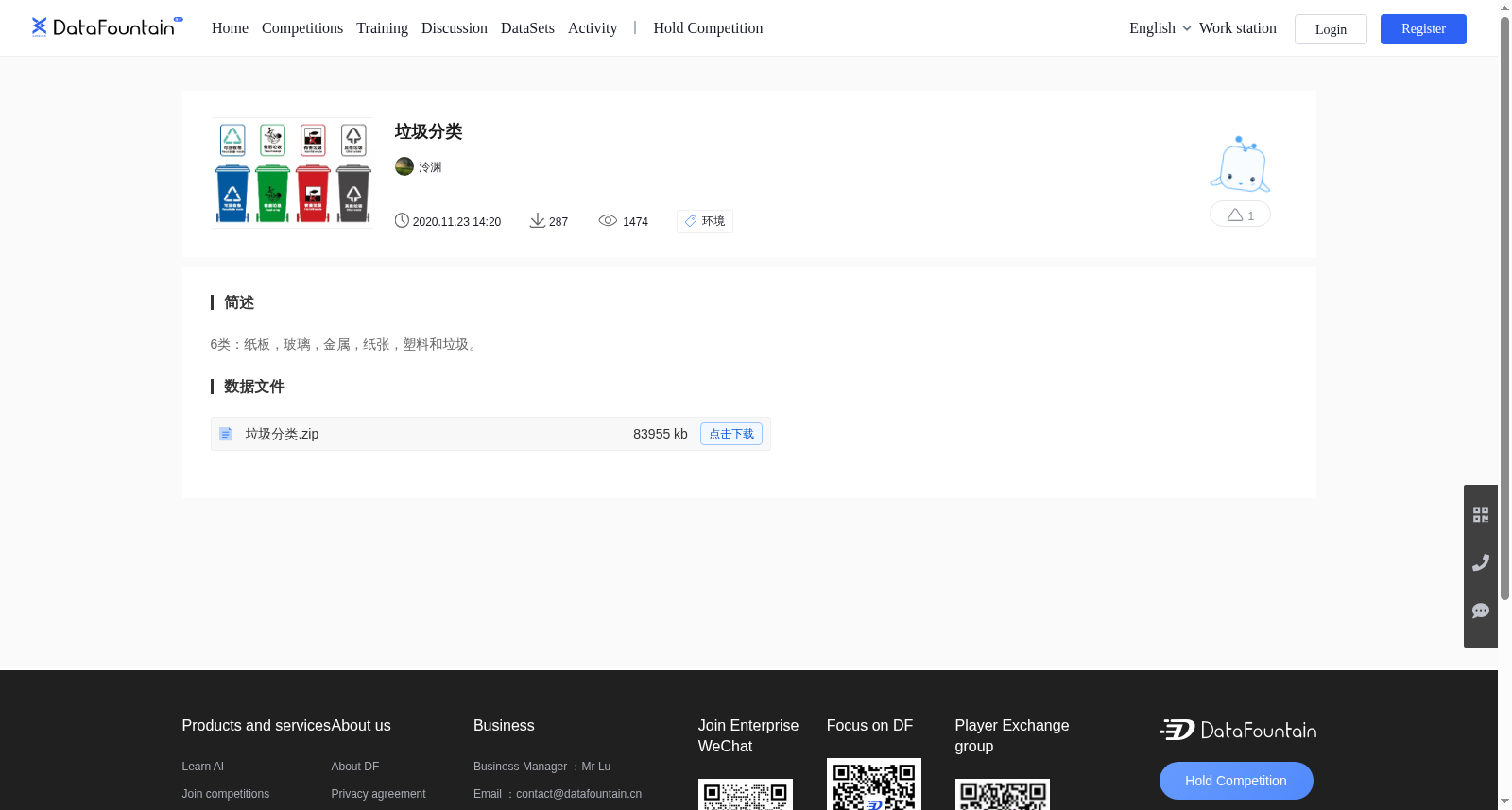Open the Join competitions footer link
Image resolution: width=1512 pixels, height=810 pixels.
point(226,794)
